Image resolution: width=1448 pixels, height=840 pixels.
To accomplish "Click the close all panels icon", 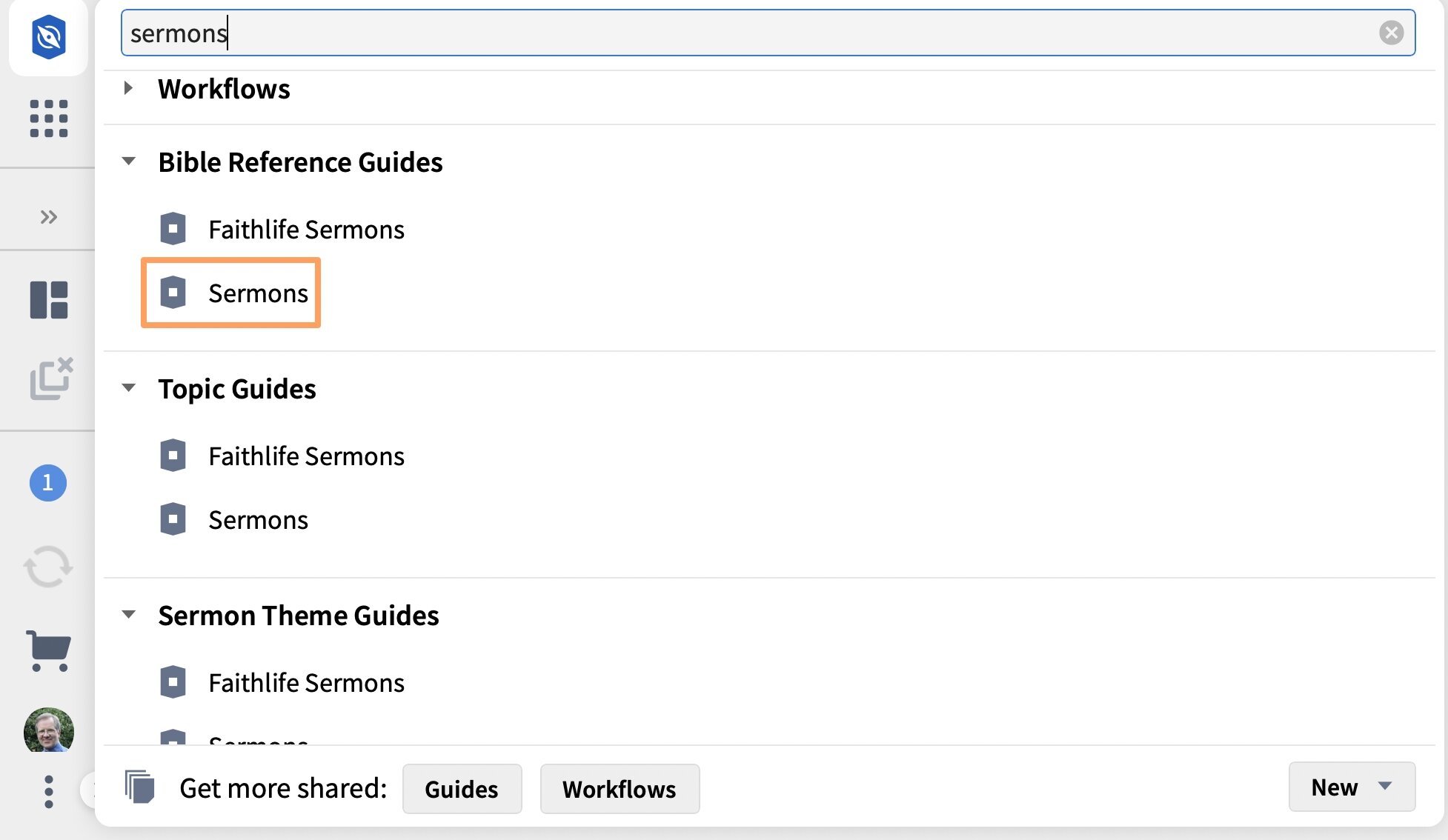I will (x=51, y=379).
